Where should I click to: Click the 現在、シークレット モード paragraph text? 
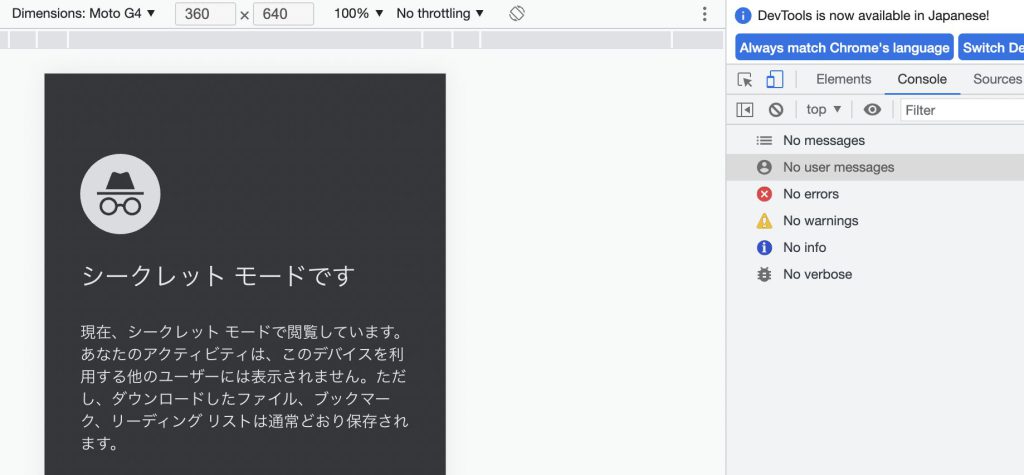(x=245, y=387)
